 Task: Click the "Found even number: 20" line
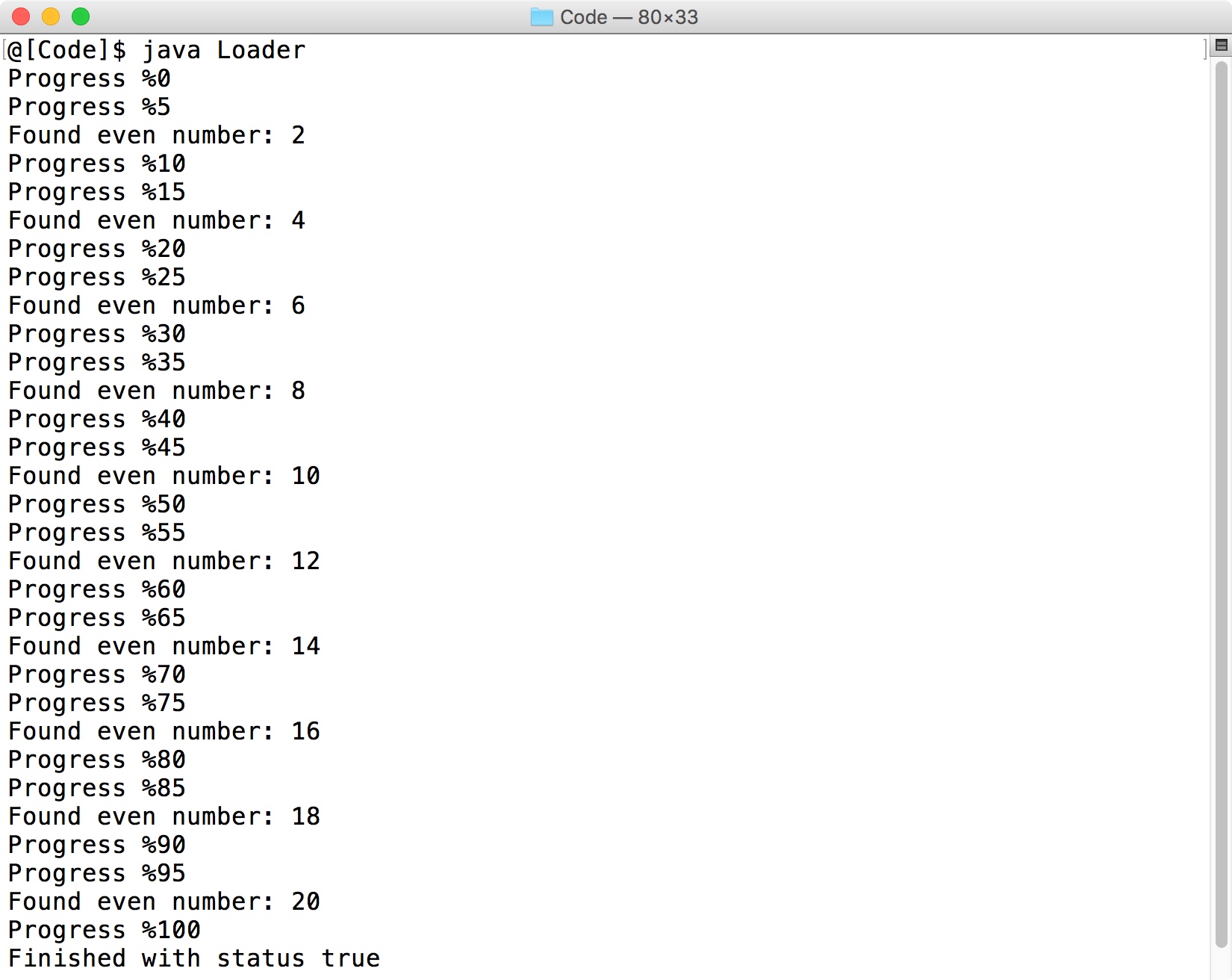click(x=164, y=902)
